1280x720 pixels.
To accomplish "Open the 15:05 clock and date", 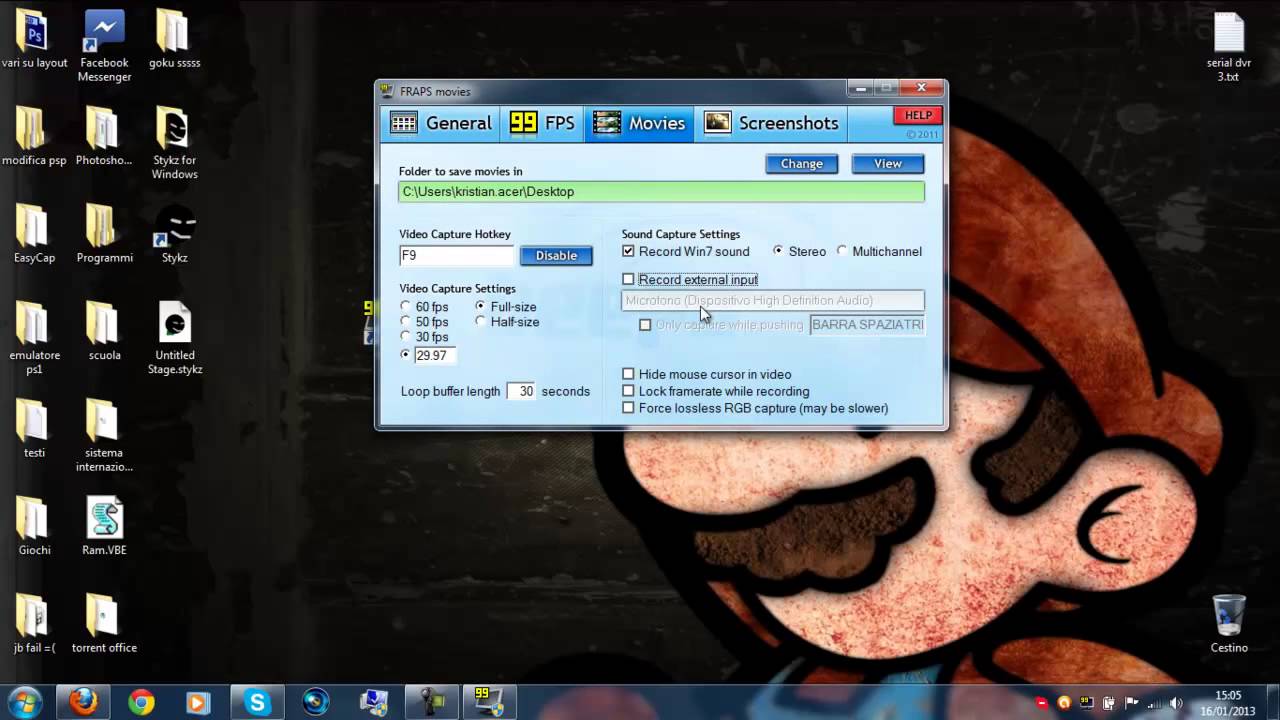I will coord(1229,703).
